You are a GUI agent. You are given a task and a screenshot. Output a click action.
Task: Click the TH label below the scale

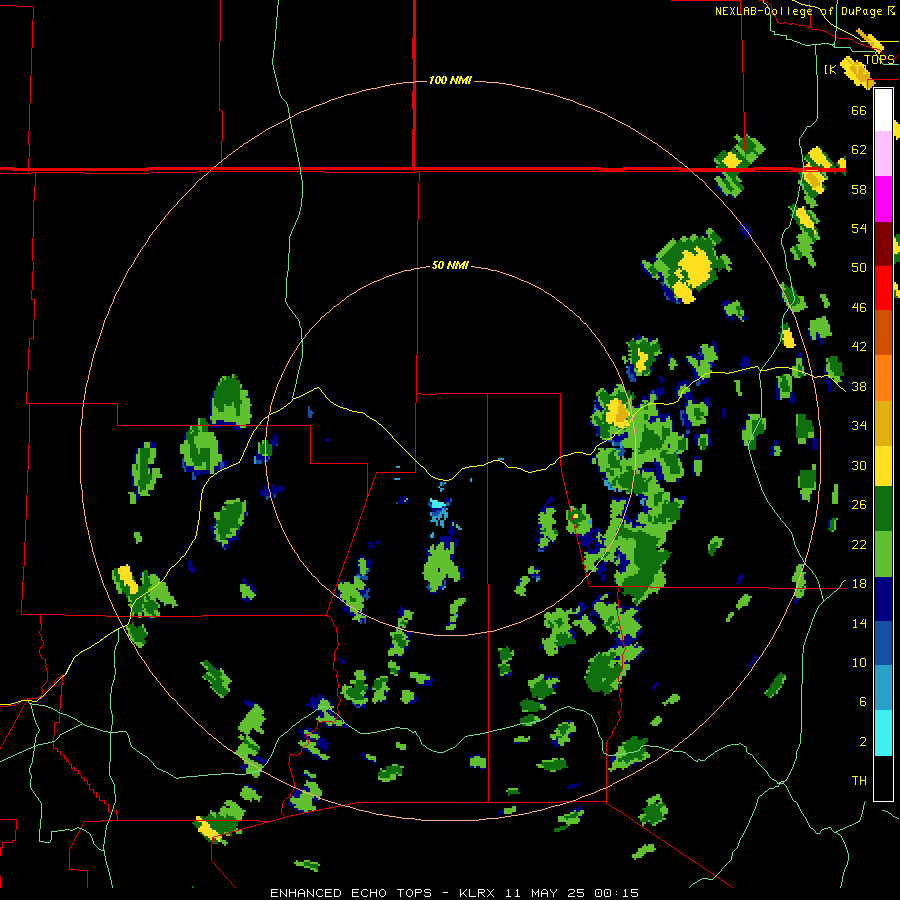(859, 781)
